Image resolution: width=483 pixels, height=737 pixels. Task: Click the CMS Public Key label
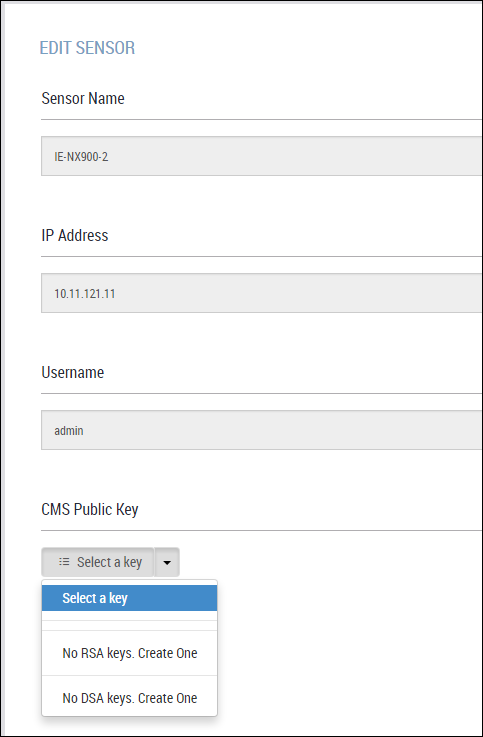(x=90, y=510)
